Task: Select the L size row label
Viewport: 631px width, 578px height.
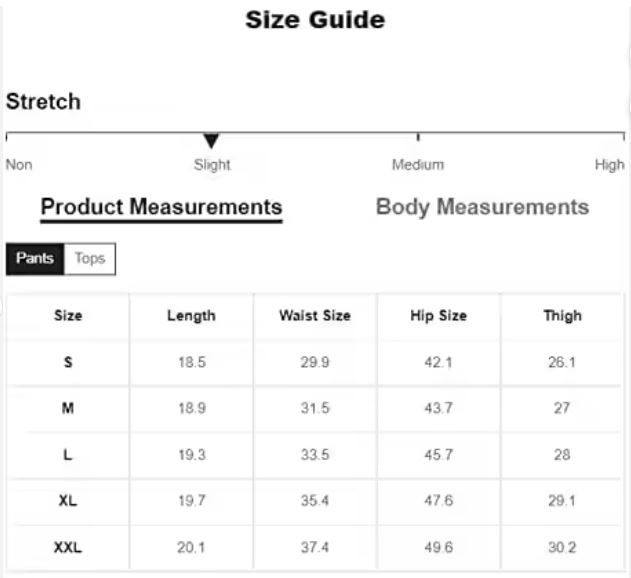Action: coord(68,455)
